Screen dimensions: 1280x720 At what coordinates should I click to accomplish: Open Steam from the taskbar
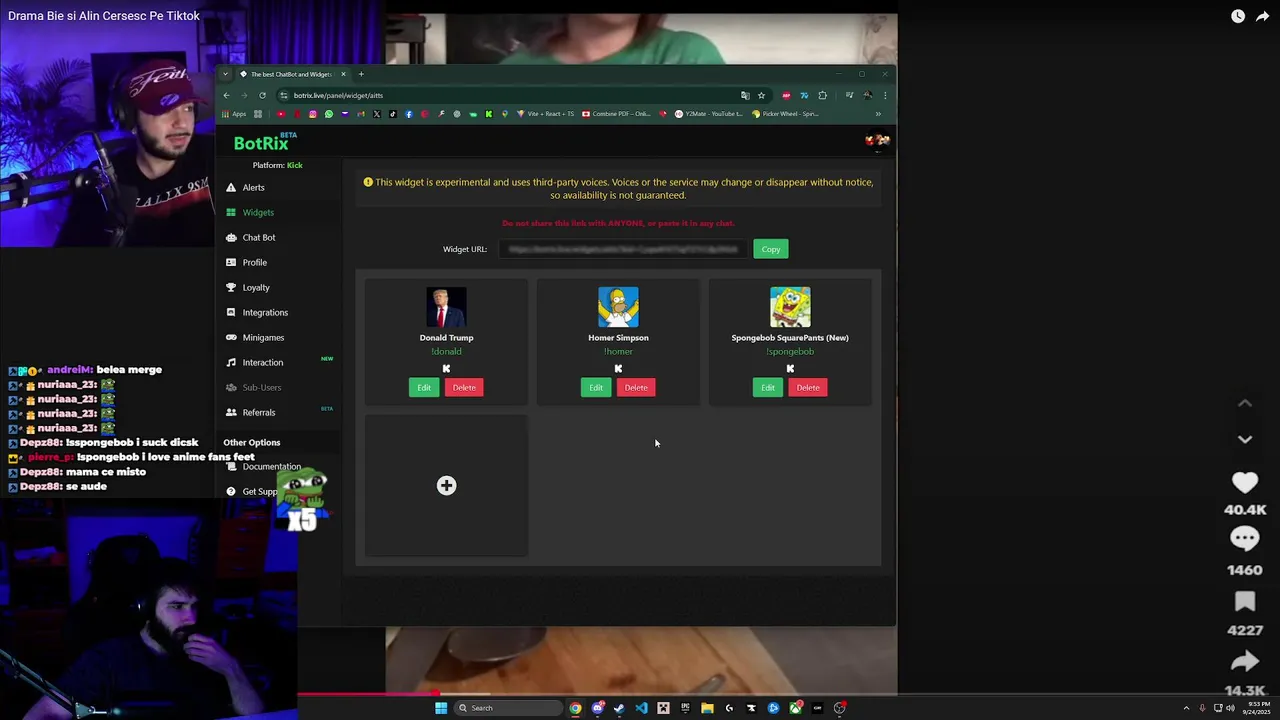tap(619, 708)
